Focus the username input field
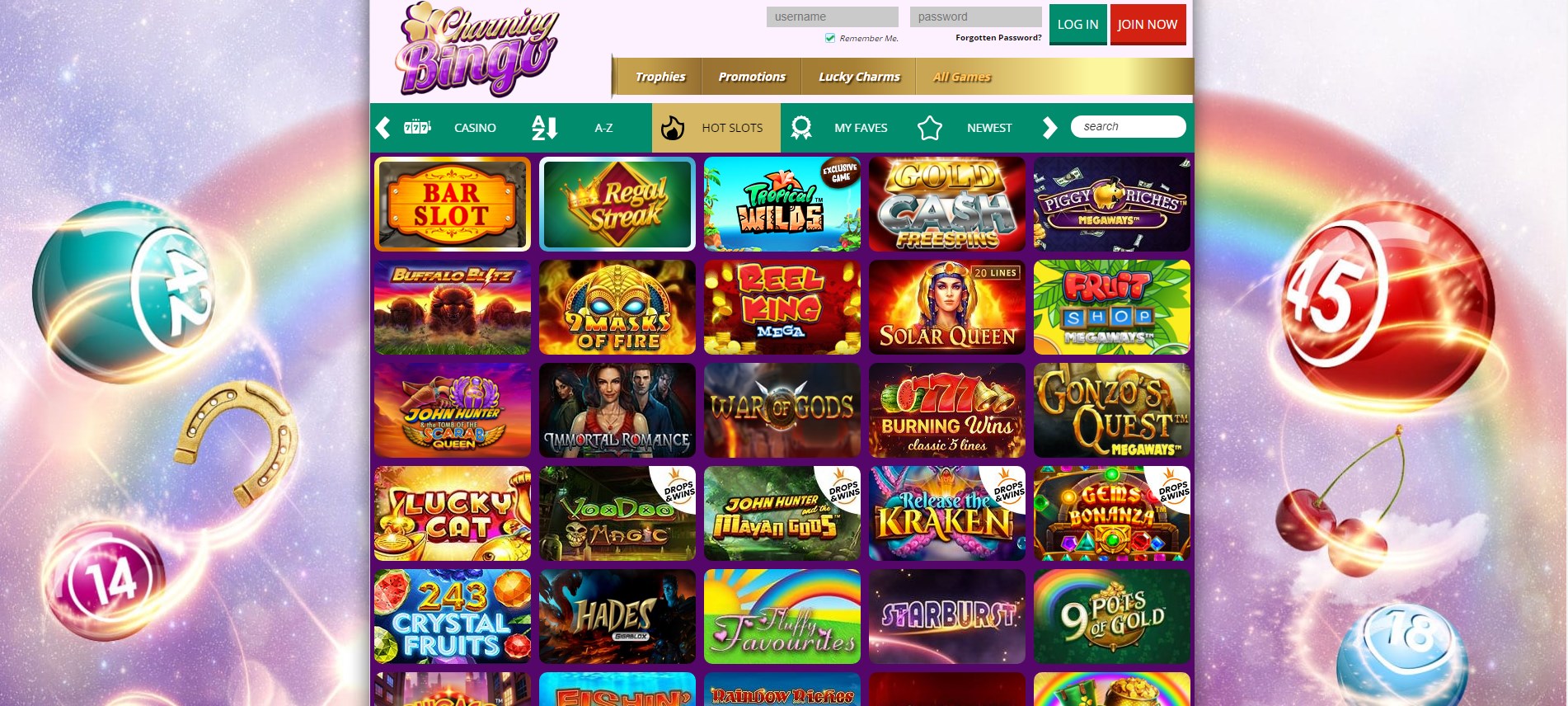The image size is (1568, 706). point(833,16)
